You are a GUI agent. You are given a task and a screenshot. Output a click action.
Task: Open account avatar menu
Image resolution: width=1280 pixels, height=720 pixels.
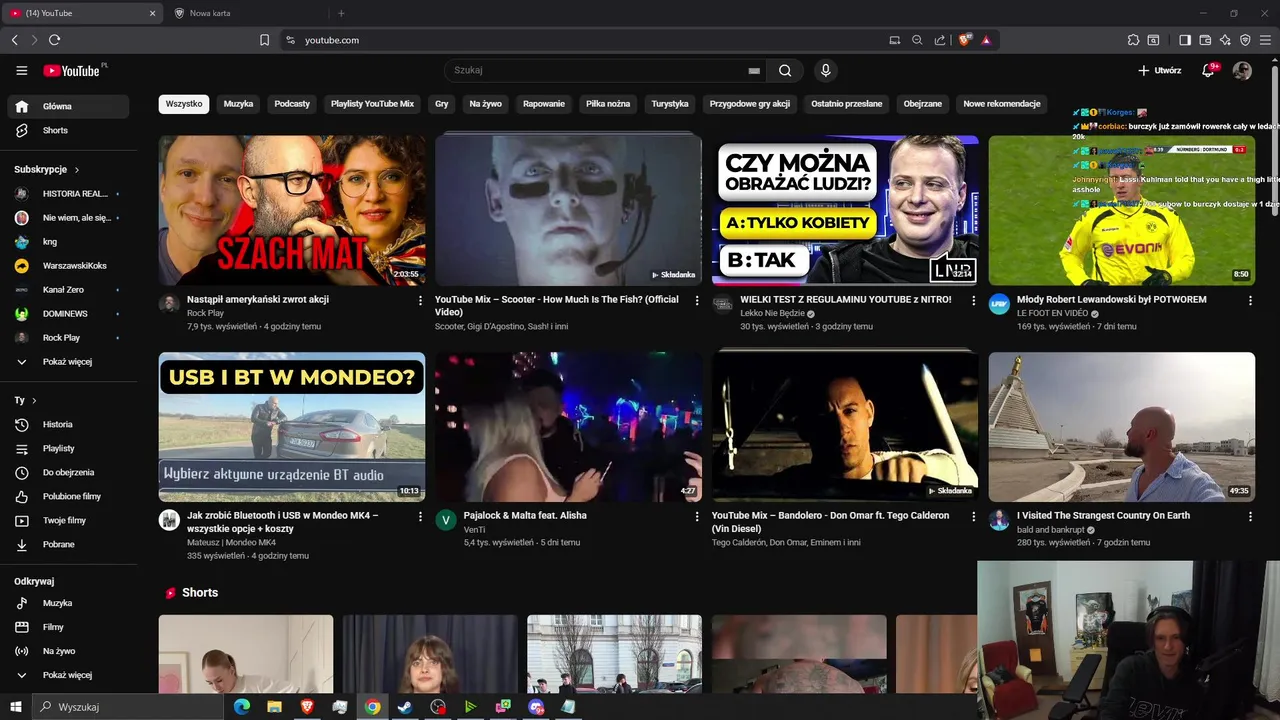(1242, 71)
